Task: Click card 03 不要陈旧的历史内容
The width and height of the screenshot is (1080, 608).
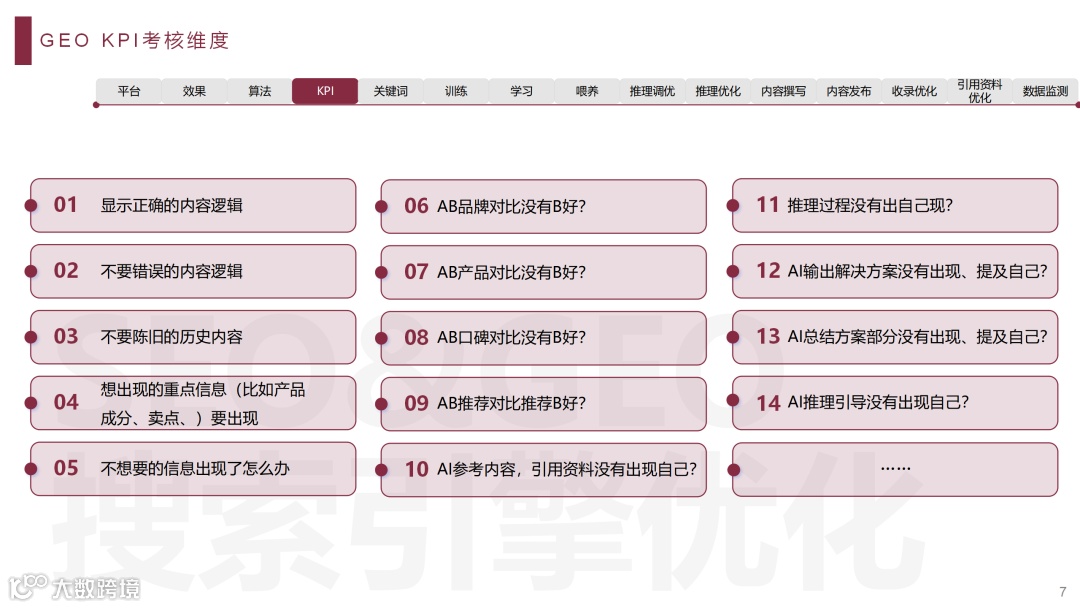Action: [193, 337]
